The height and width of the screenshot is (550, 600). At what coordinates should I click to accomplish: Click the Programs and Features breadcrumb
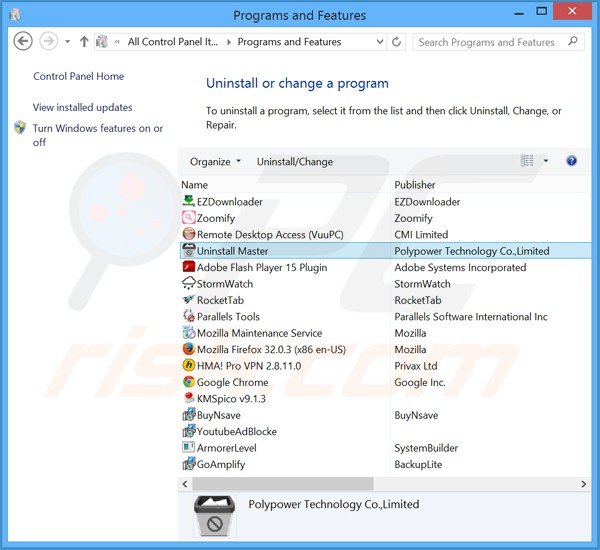click(x=289, y=42)
